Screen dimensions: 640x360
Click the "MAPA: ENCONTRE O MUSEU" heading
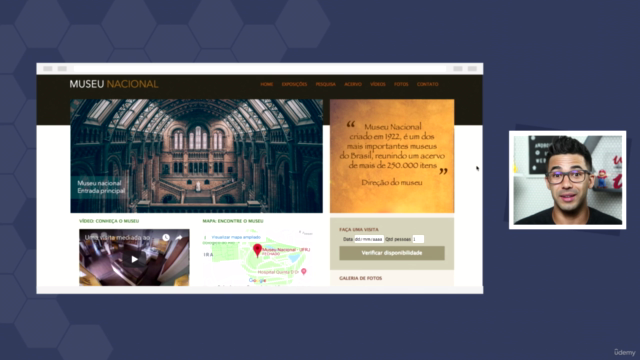click(233, 221)
